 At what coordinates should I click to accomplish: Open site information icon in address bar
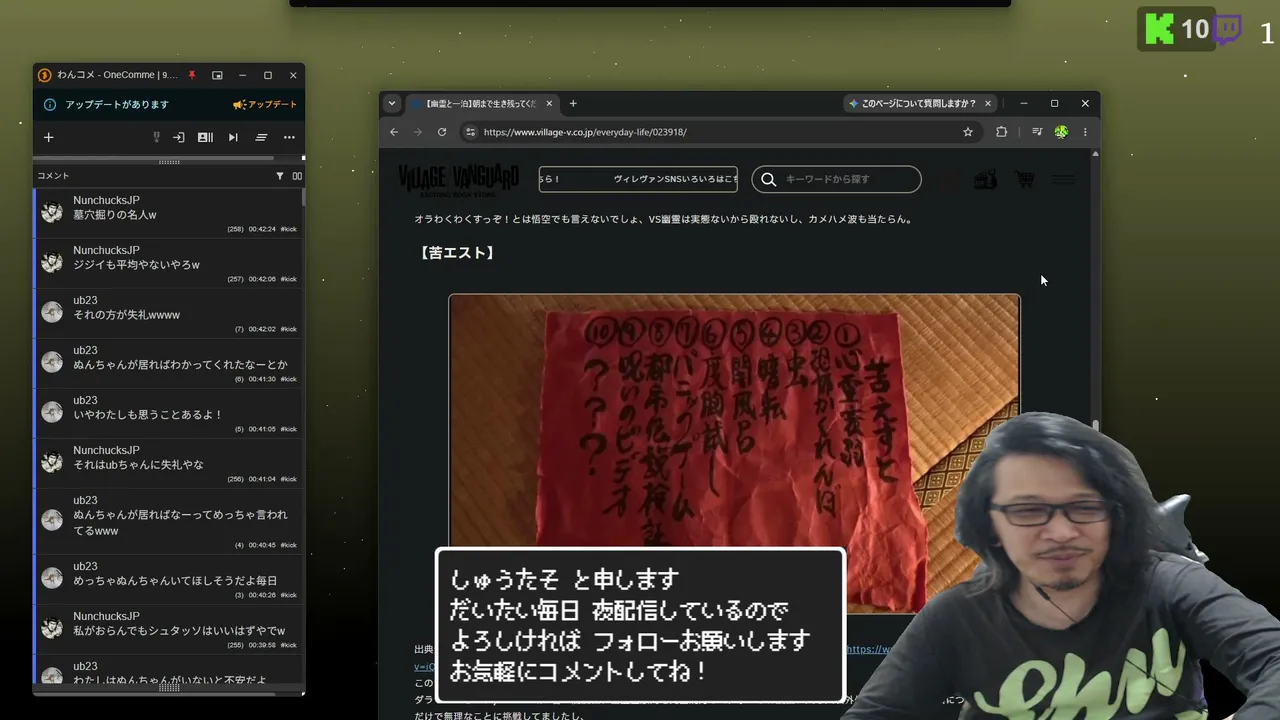(470, 132)
